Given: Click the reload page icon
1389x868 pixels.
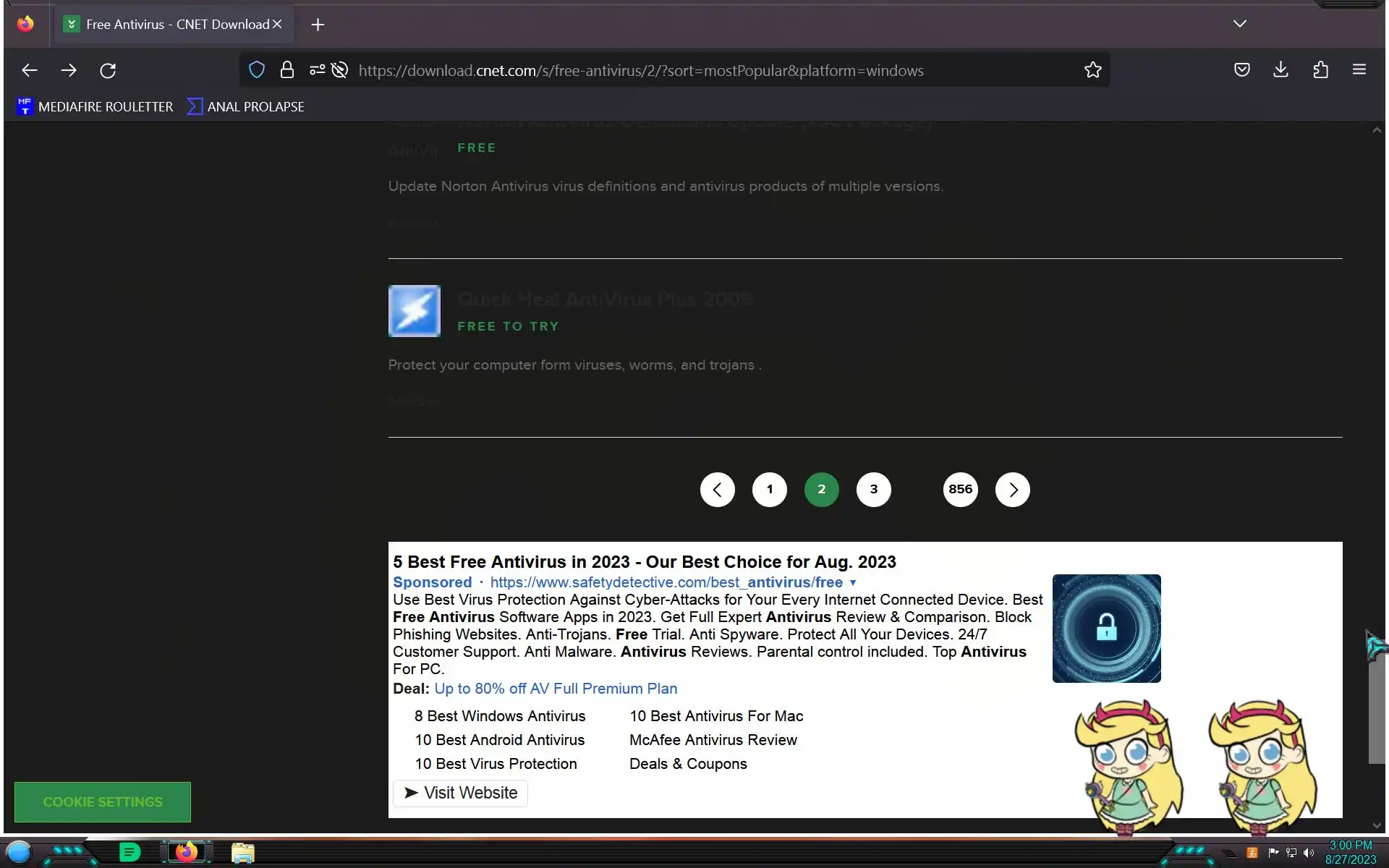Looking at the screenshot, I should 108,70.
